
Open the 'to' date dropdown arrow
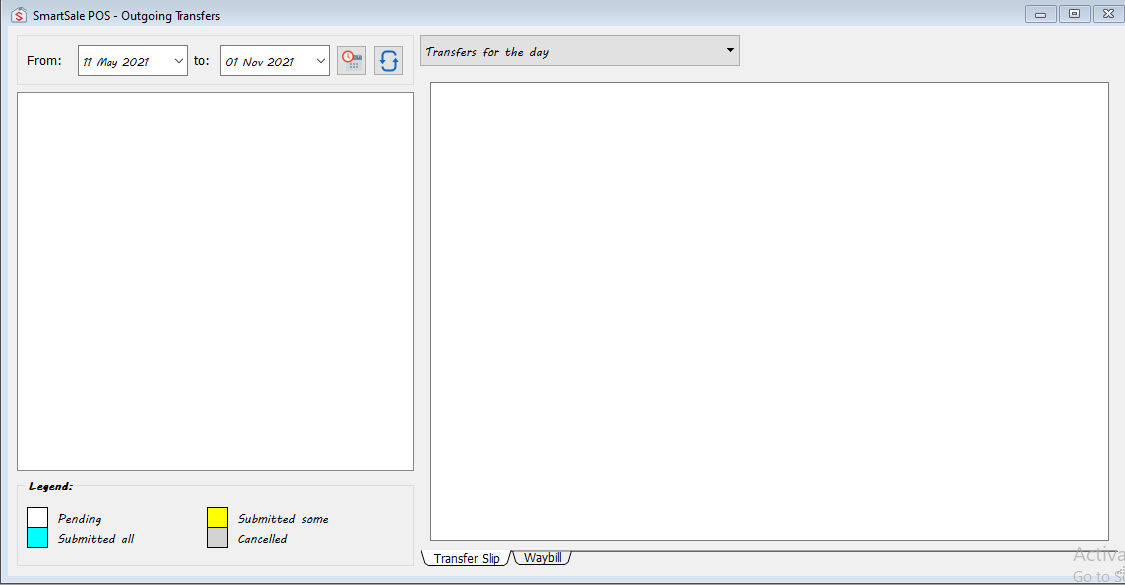coord(321,61)
